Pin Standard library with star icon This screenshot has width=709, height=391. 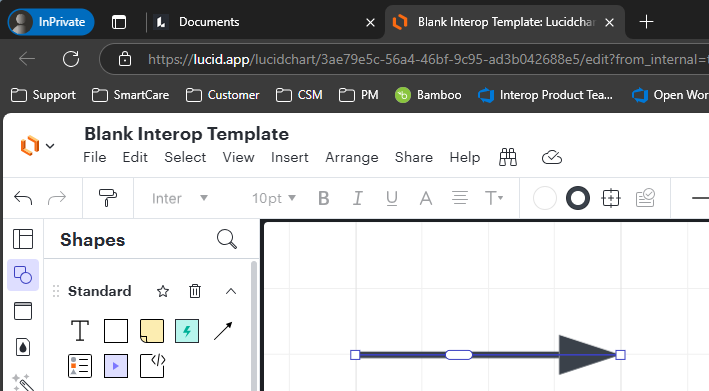(x=163, y=291)
